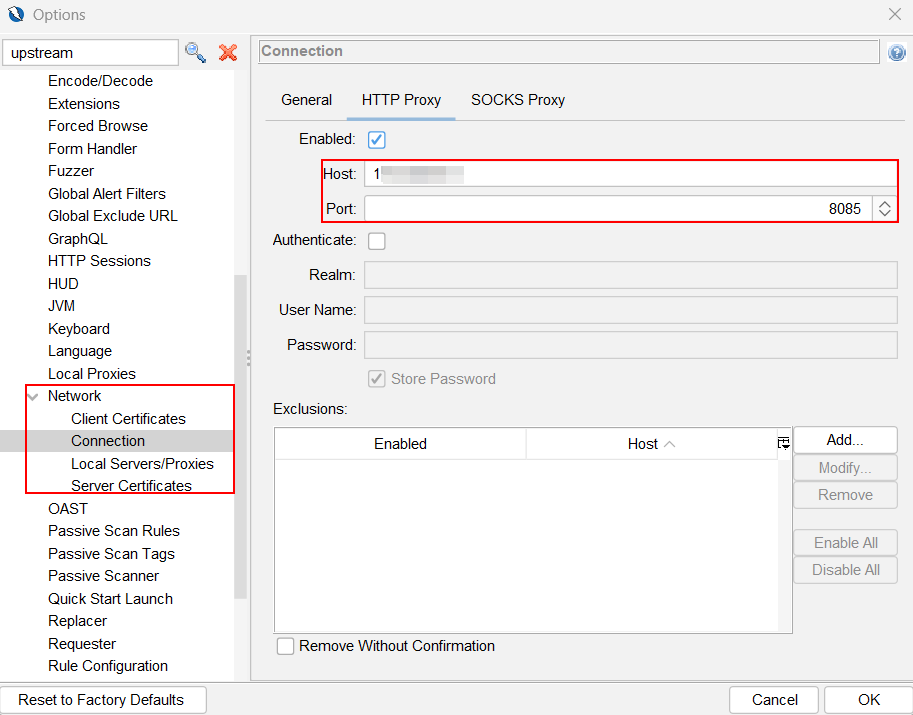Switch to the General tab
The height and width of the screenshot is (715, 913).
point(306,100)
